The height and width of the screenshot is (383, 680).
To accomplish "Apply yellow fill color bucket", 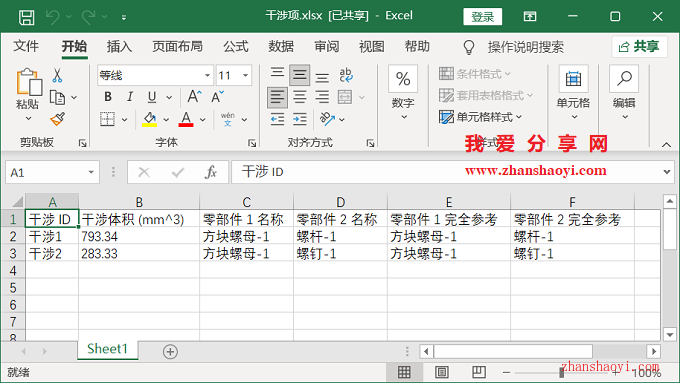I will pyautogui.click(x=150, y=119).
